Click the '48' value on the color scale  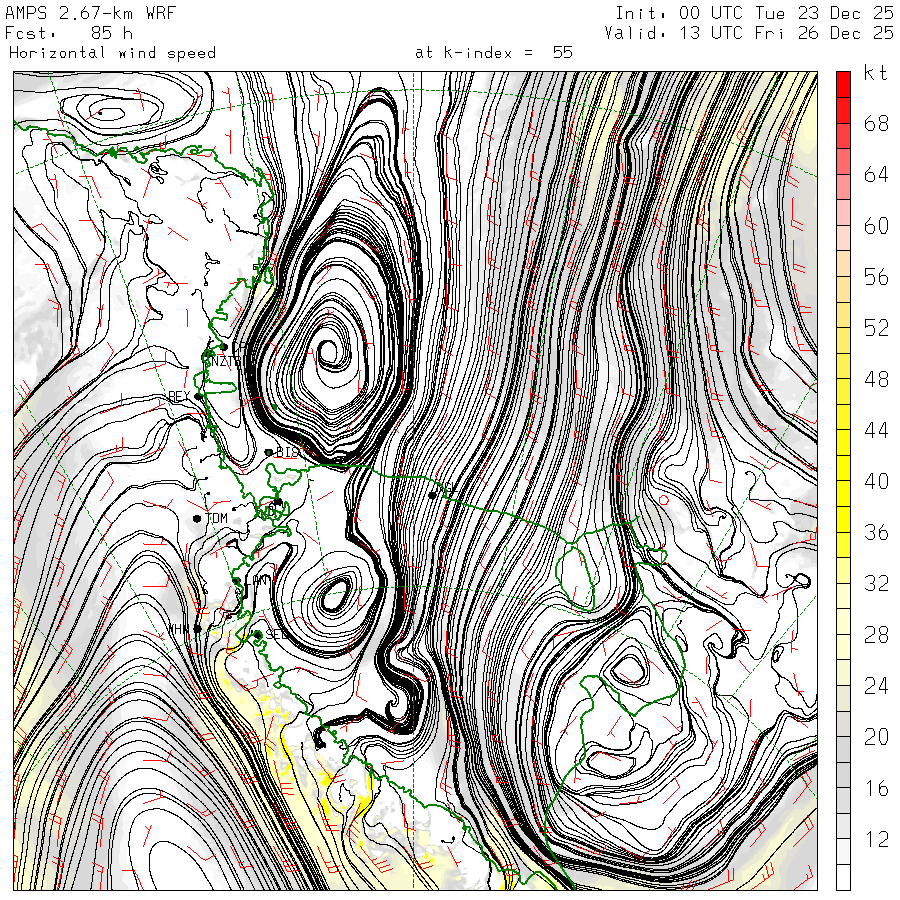(x=876, y=379)
